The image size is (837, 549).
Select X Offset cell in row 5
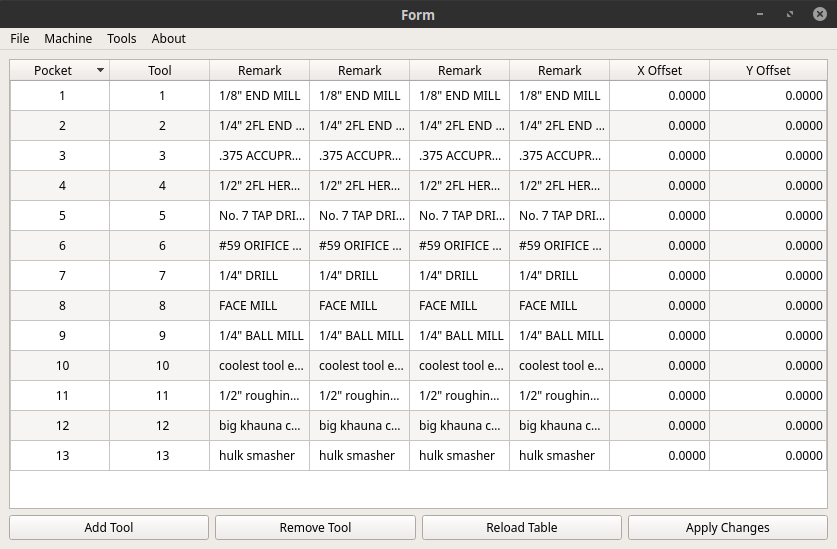(659, 215)
